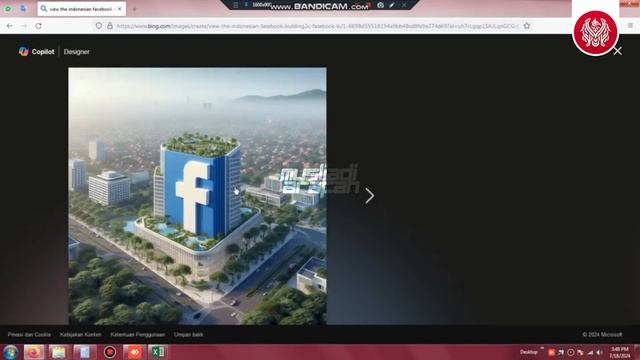Click the Desktop toolbar in taskbar
Image resolution: width=640 pixels, height=360 pixels.
pos(529,352)
